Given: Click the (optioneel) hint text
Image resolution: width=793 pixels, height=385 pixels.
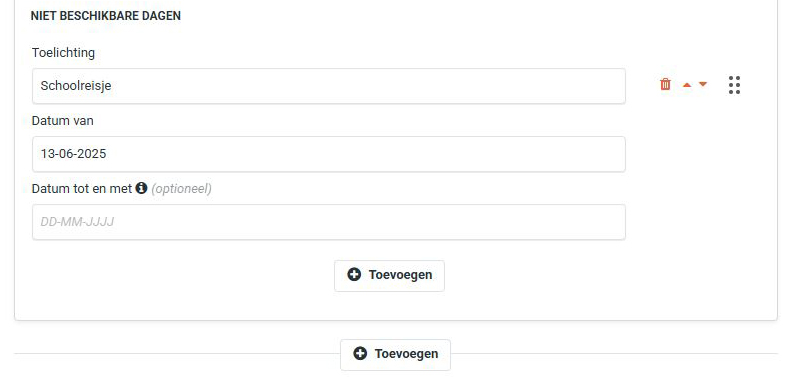Looking at the screenshot, I should pyautogui.click(x=181, y=189).
